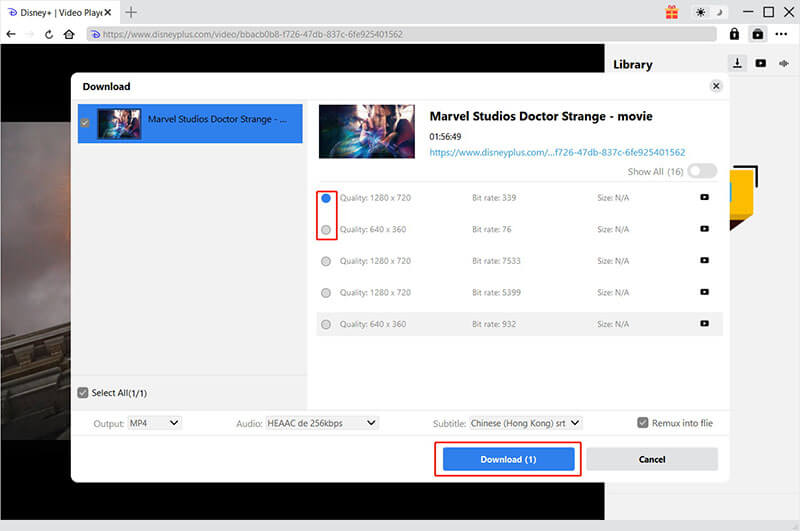Reload the page with the refresh icon
Image resolution: width=800 pixels, height=531 pixels.
(49, 34)
